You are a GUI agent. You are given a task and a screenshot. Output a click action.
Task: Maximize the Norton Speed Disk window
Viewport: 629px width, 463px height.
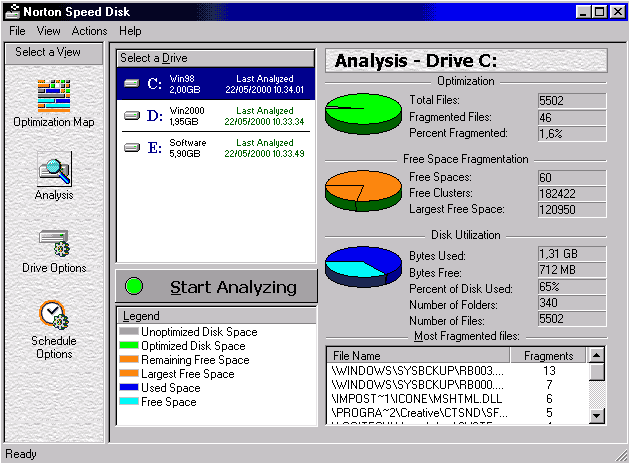pyautogui.click(x=599, y=12)
